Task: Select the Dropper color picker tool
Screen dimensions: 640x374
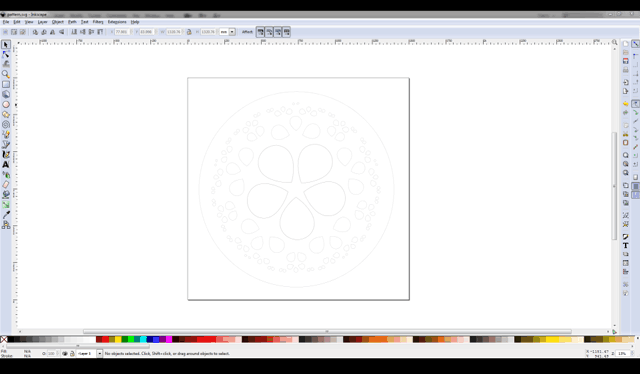Action: pyautogui.click(x=6, y=215)
